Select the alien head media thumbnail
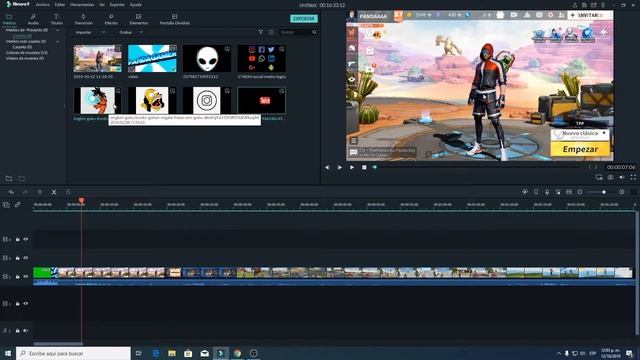Image resolution: width=640 pixels, height=360 pixels. 207,59
